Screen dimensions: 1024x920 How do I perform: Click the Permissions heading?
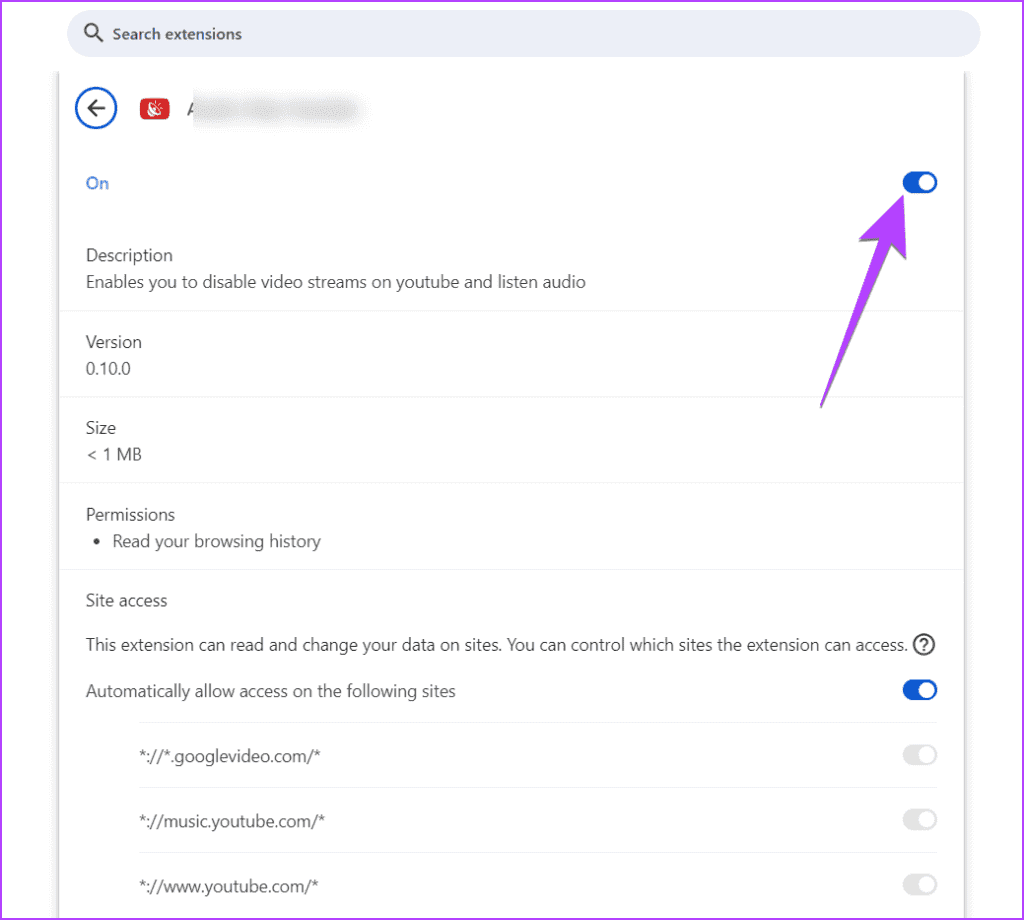131,515
